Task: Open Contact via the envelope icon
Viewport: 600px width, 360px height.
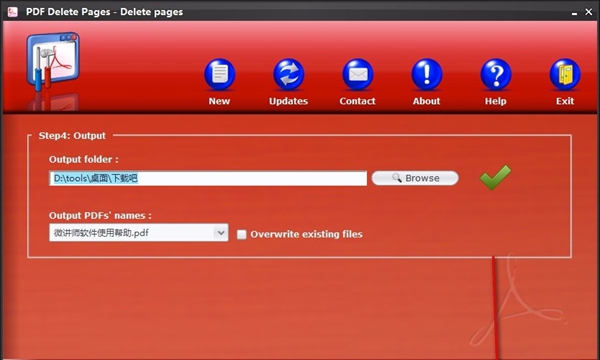Action: tap(358, 74)
